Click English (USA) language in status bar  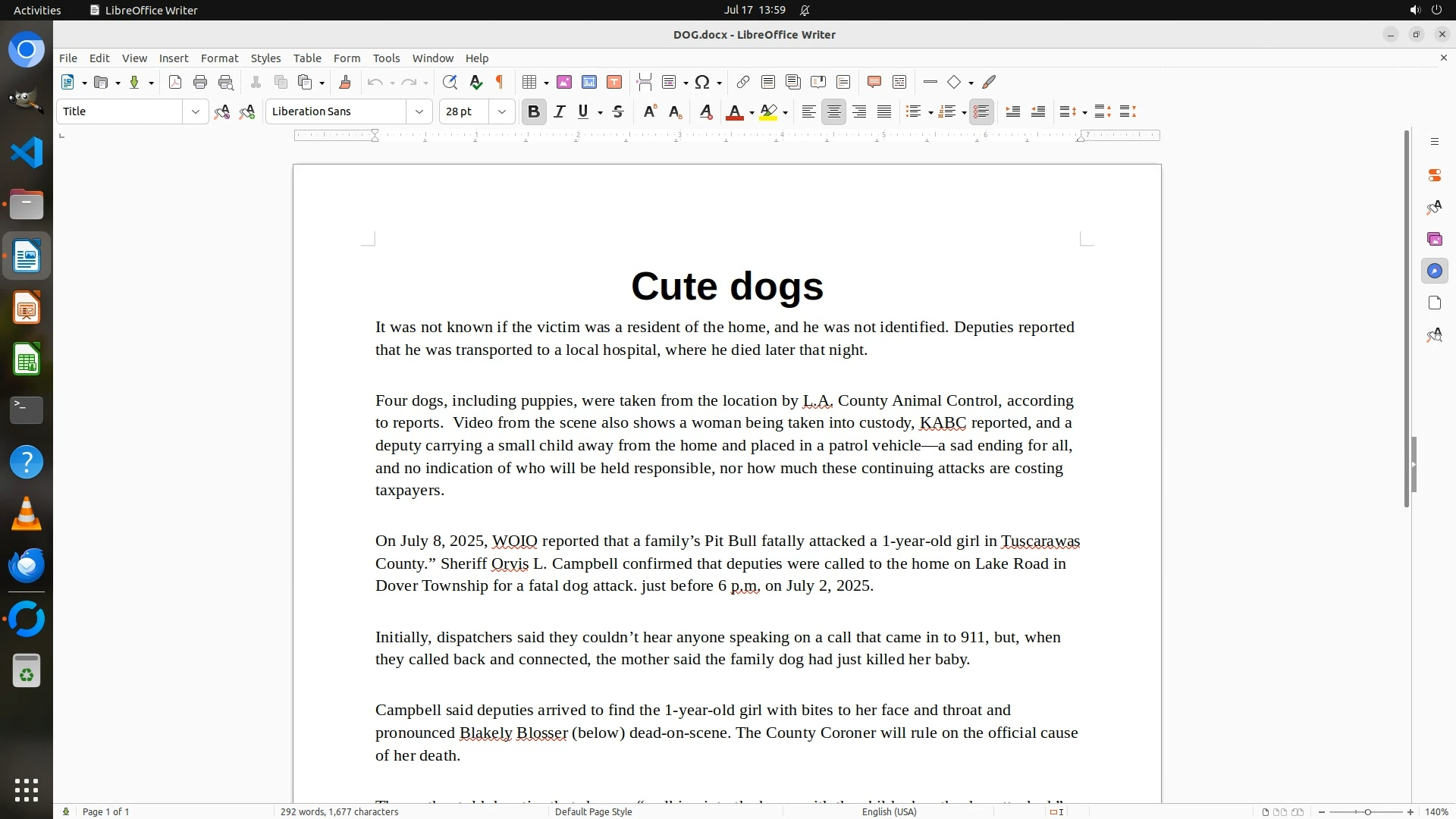[x=889, y=811]
